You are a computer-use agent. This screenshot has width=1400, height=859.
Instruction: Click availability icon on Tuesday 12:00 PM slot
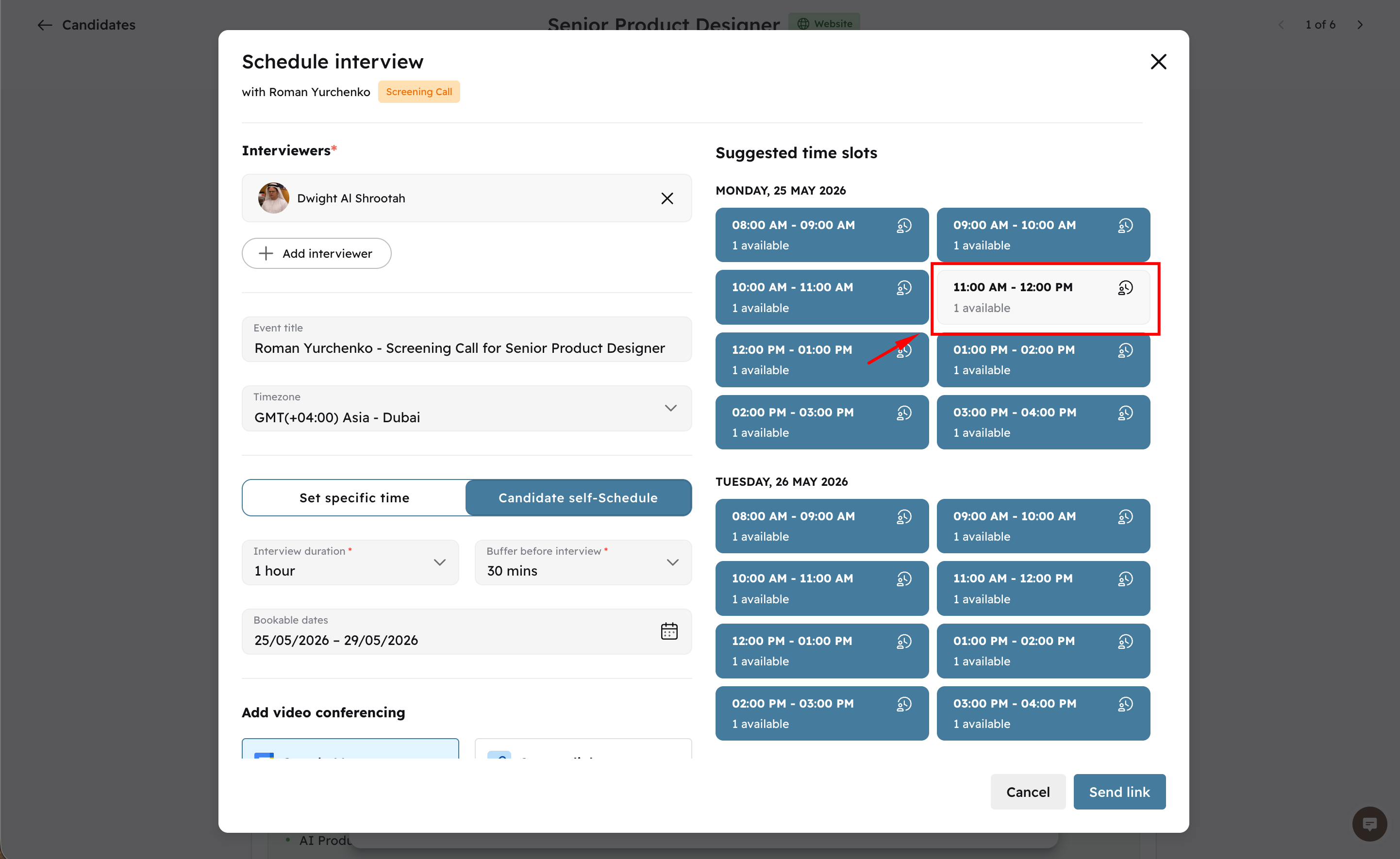904,642
